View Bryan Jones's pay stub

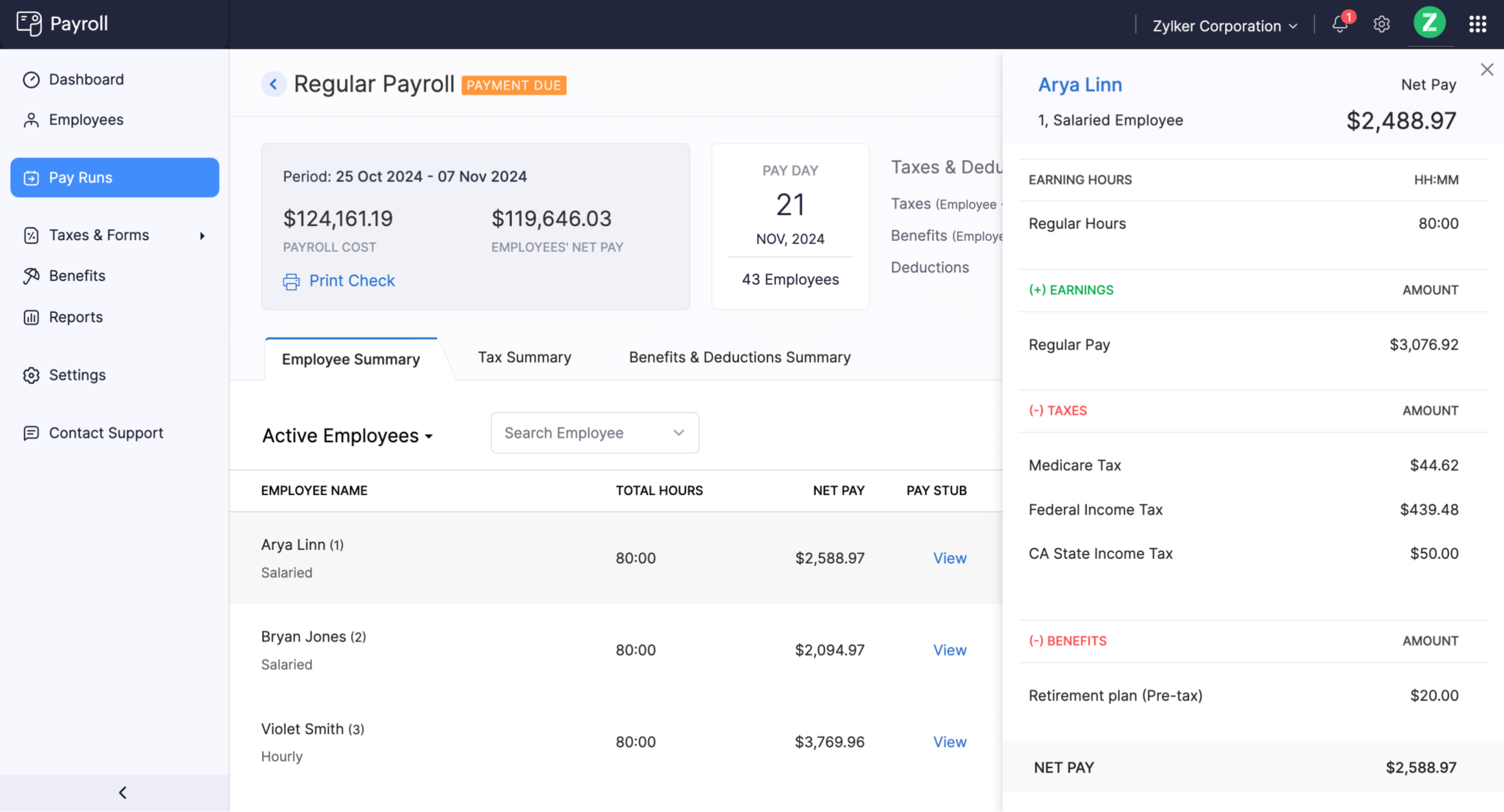click(949, 650)
